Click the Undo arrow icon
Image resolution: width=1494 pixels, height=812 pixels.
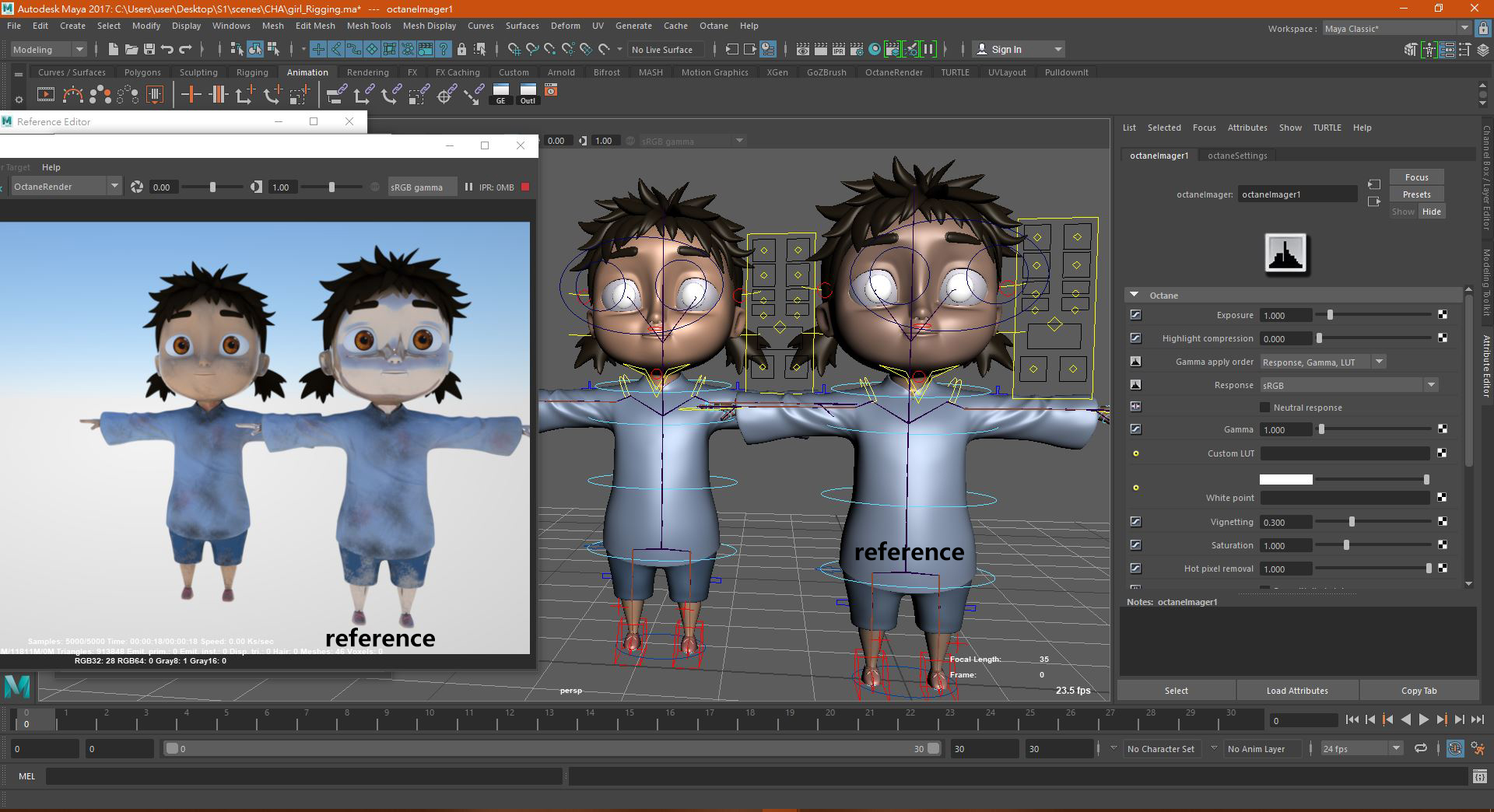pos(167,49)
